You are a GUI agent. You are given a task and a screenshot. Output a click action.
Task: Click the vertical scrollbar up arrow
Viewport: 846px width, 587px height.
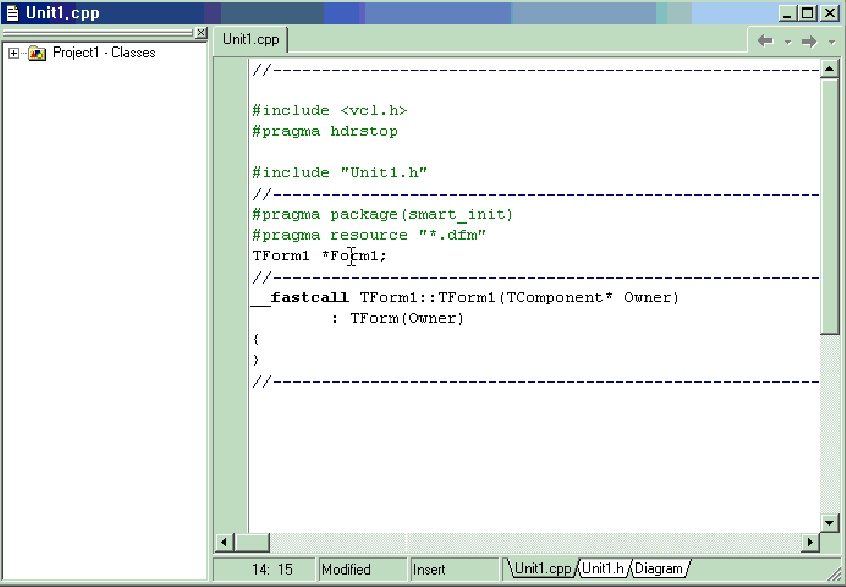829,70
